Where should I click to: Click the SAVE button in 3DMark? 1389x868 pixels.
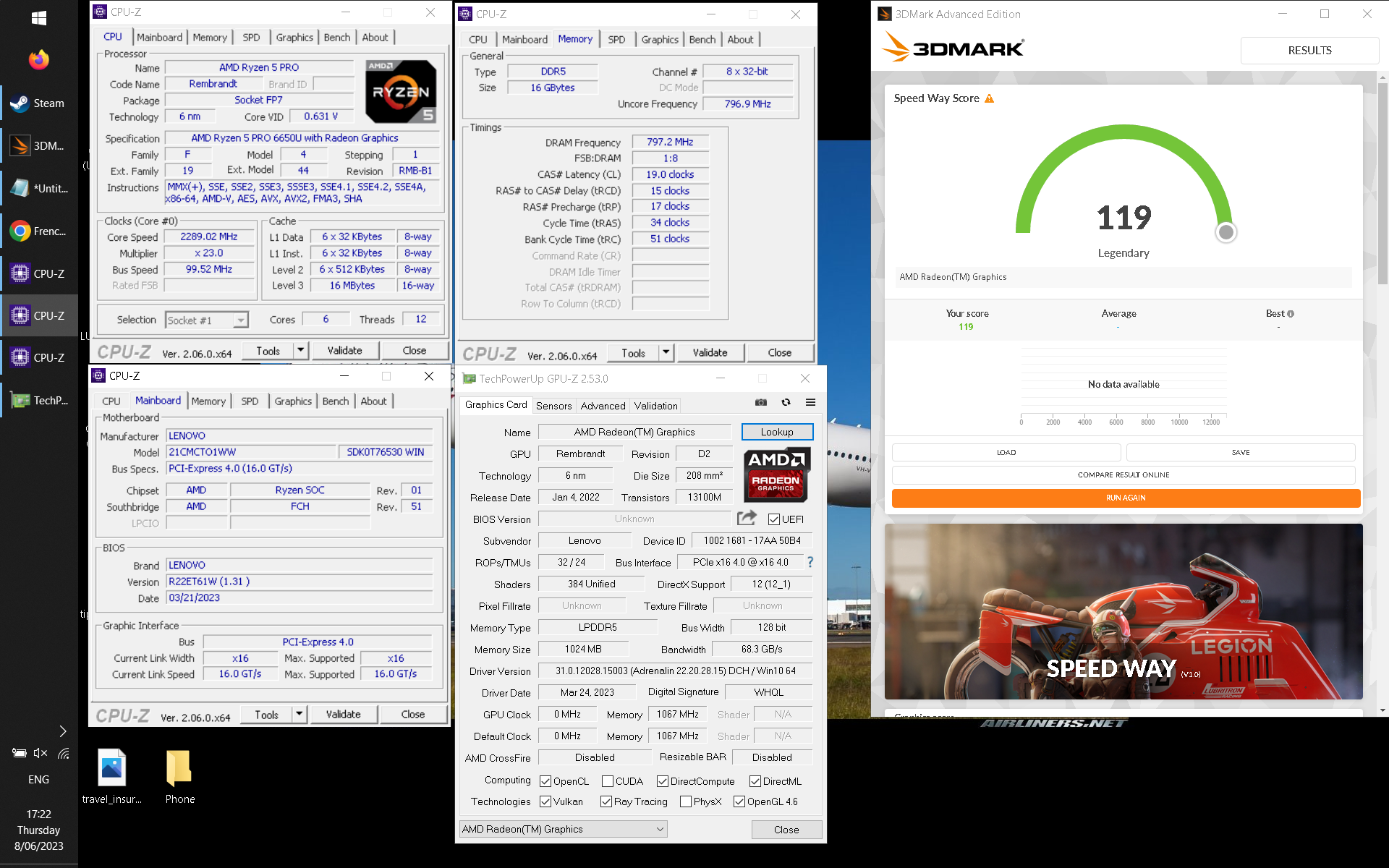(x=1241, y=453)
